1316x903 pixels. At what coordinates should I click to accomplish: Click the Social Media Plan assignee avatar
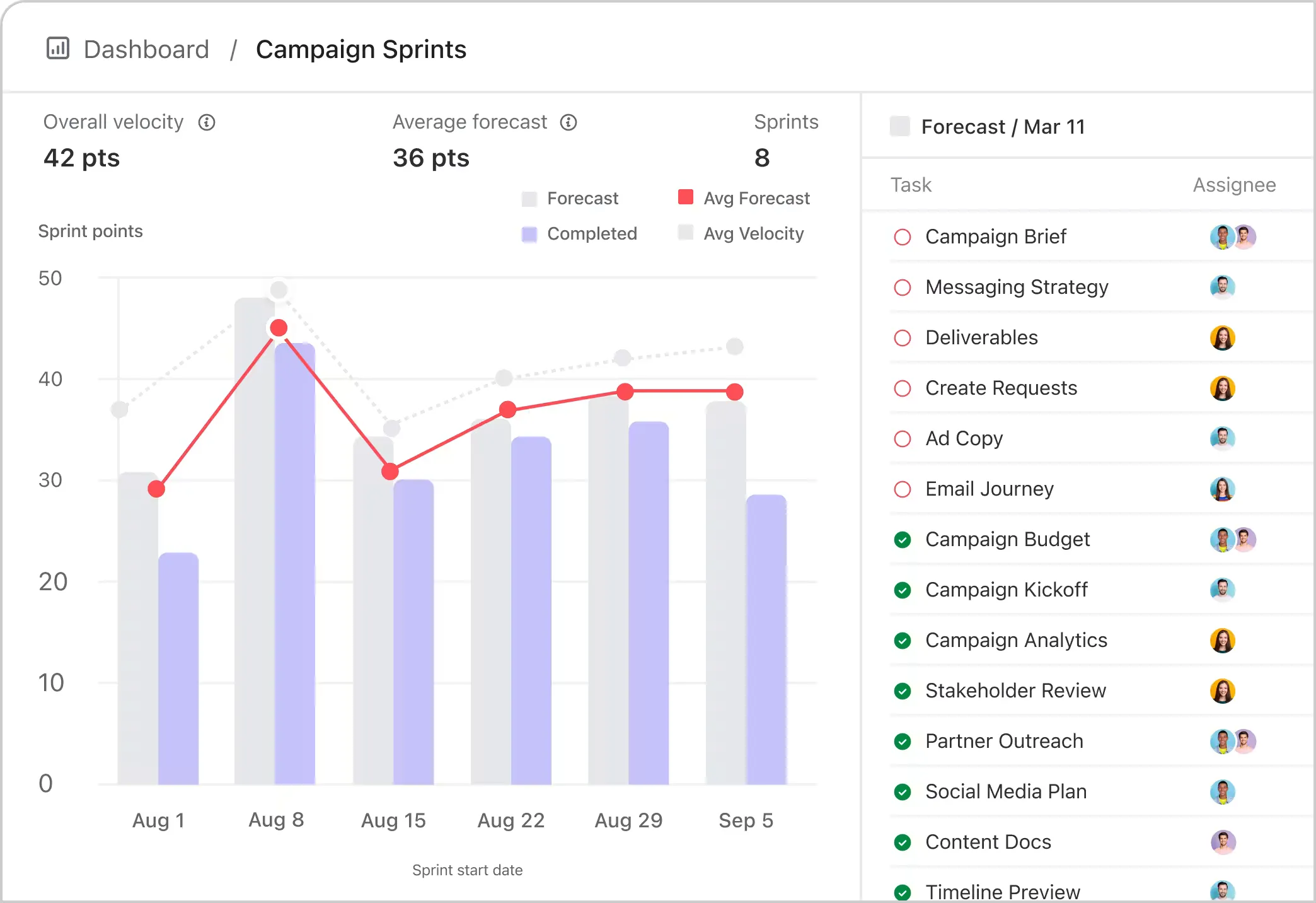[x=1223, y=792]
